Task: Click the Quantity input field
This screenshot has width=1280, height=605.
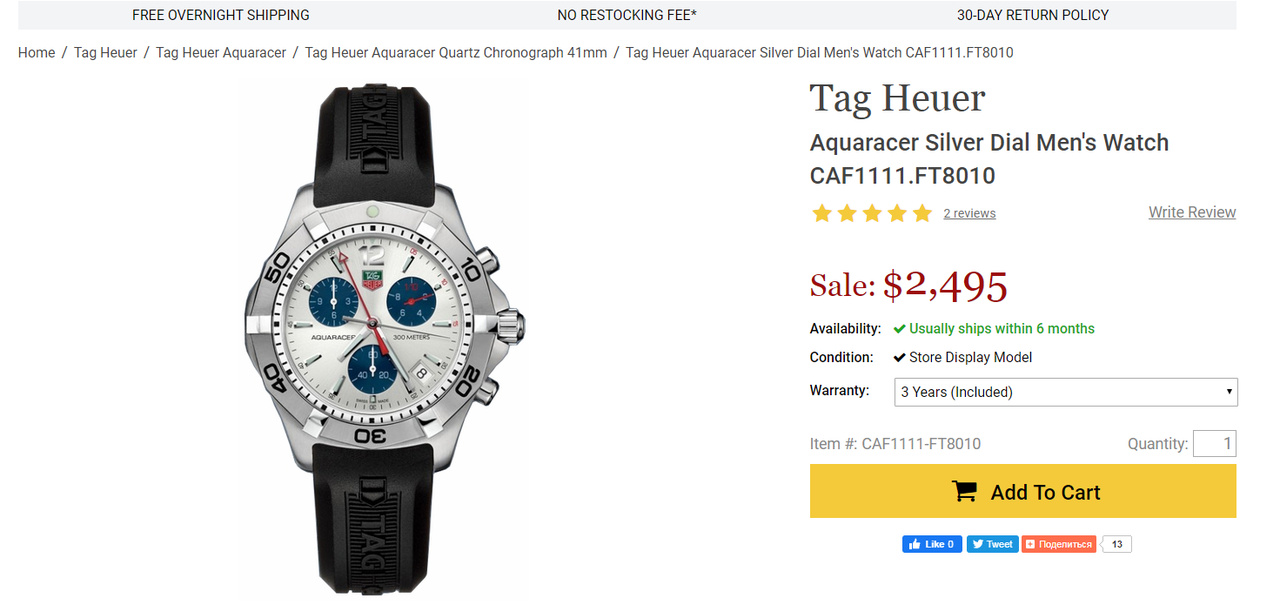Action: 1214,443
